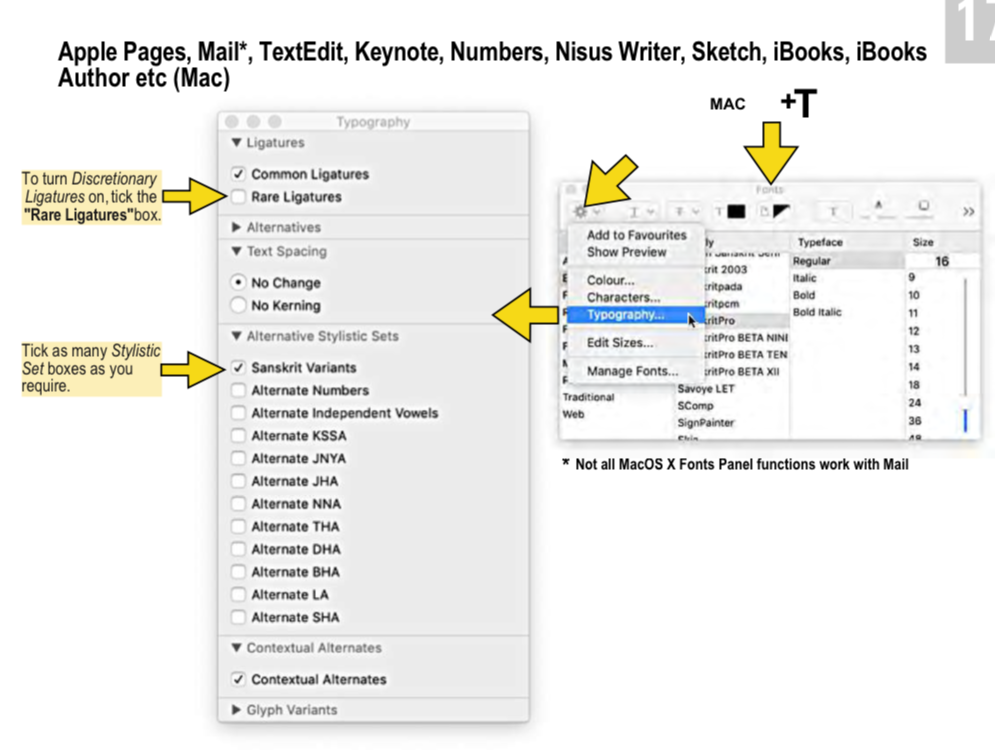Toggle the Contextual Alternates checkbox
The height and width of the screenshot is (750, 995).
(239, 679)
